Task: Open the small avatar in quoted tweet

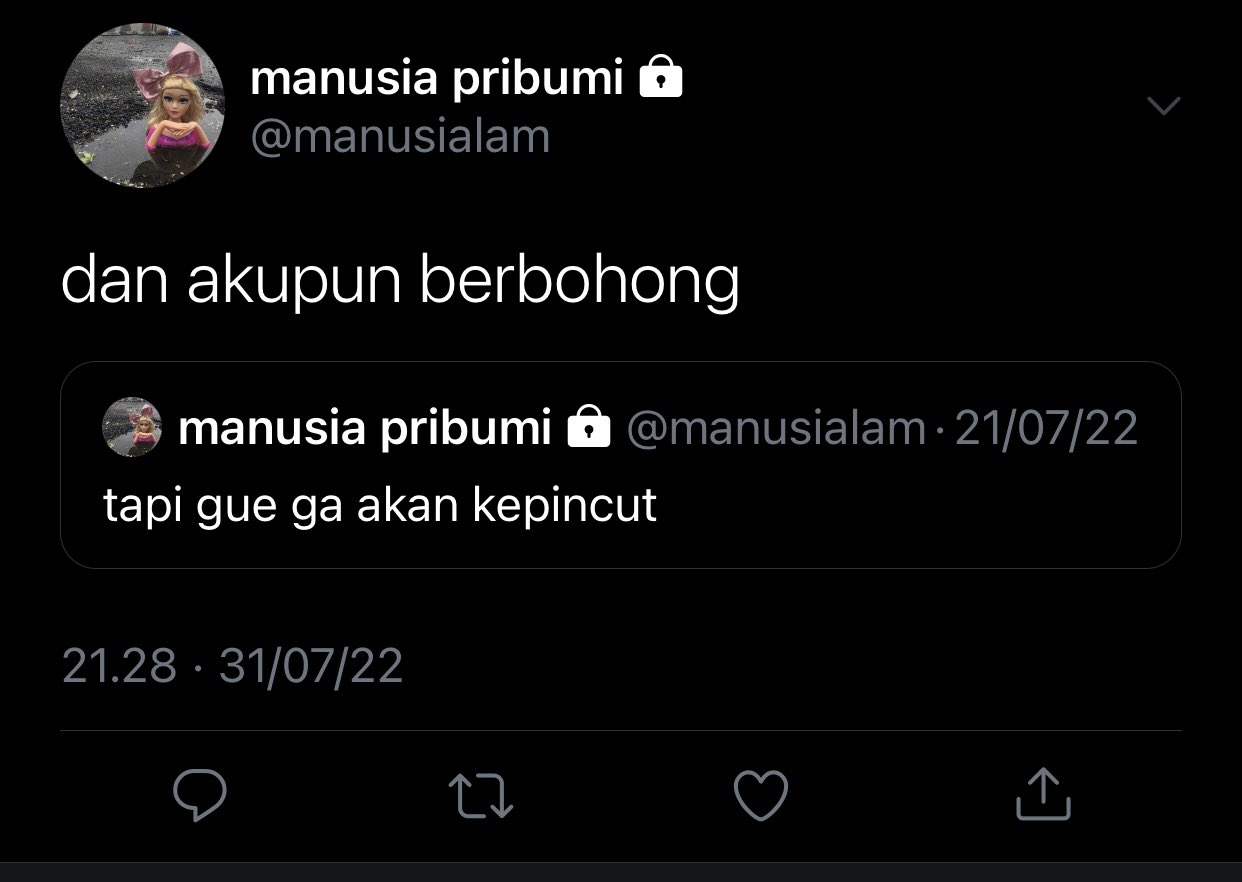Action: tap(133, 427)
